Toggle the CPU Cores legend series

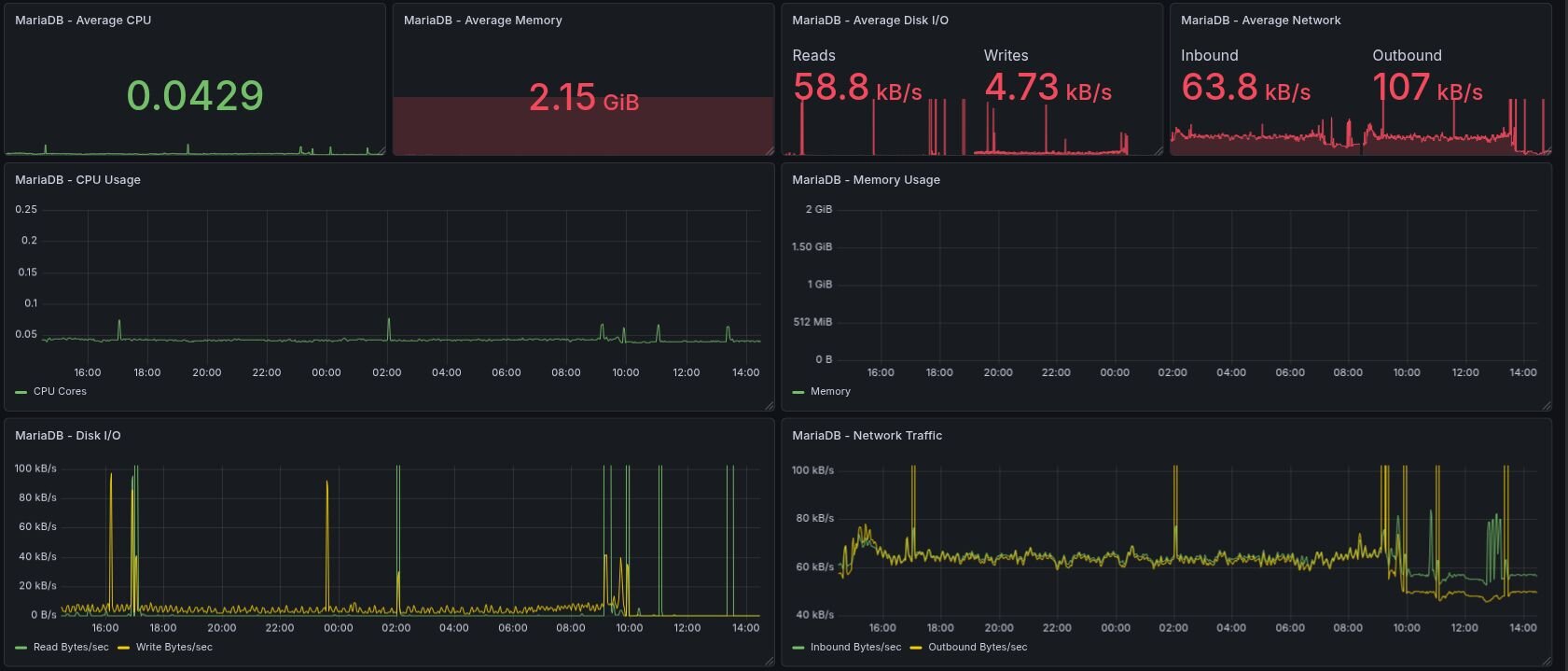tap(60, 391)
